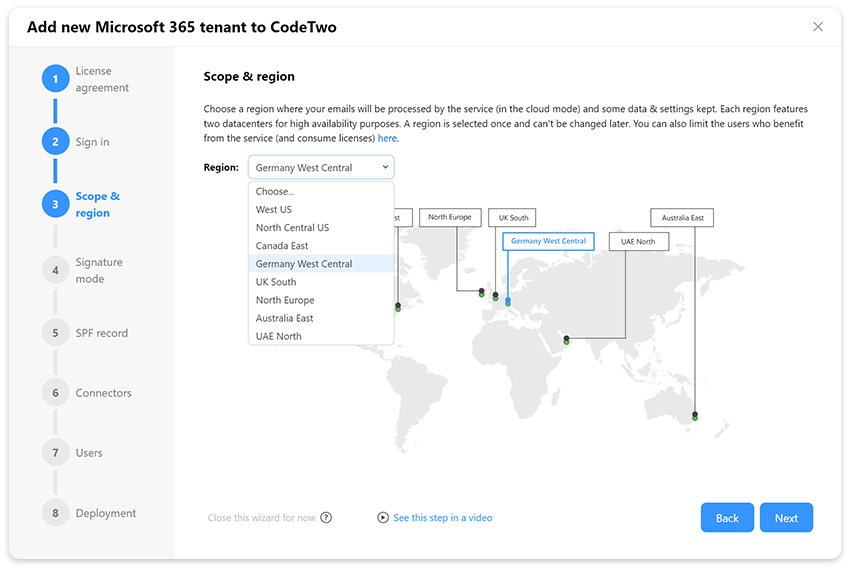Select North Central US option

pyautogui.click(x=321, y=228)
